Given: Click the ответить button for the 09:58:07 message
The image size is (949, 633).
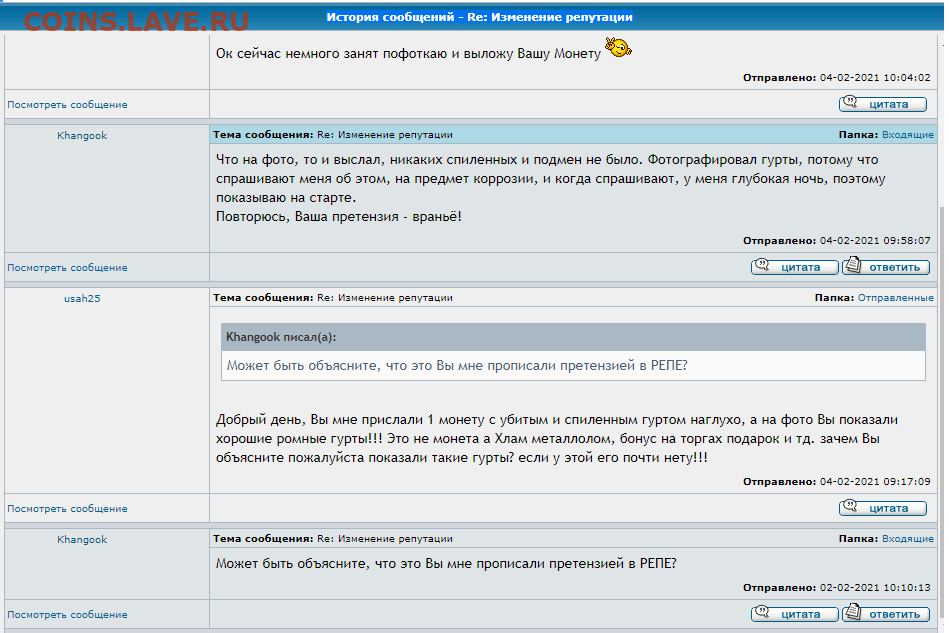Looking at the screenshot, I should (x=886, y=267).
